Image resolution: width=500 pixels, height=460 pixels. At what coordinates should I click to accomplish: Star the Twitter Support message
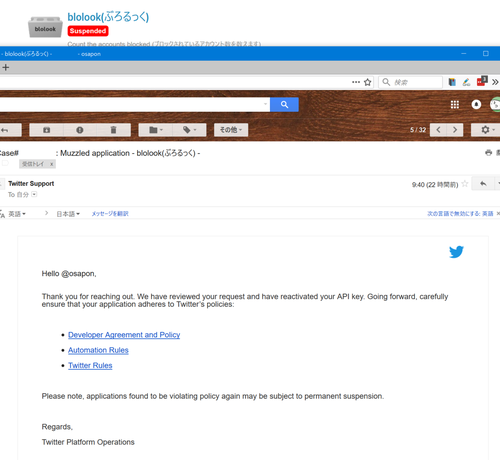465,184
